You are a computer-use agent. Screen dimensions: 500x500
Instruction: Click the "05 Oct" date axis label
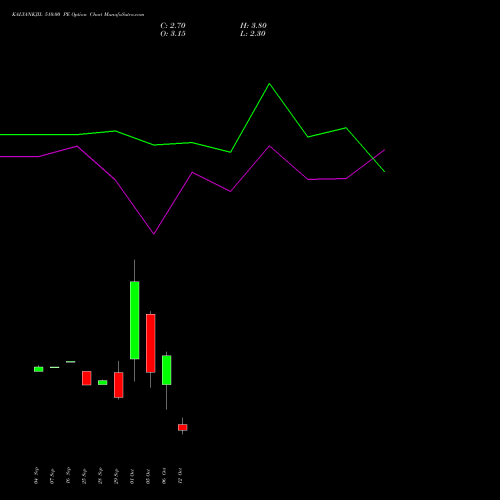pos(148,476)
